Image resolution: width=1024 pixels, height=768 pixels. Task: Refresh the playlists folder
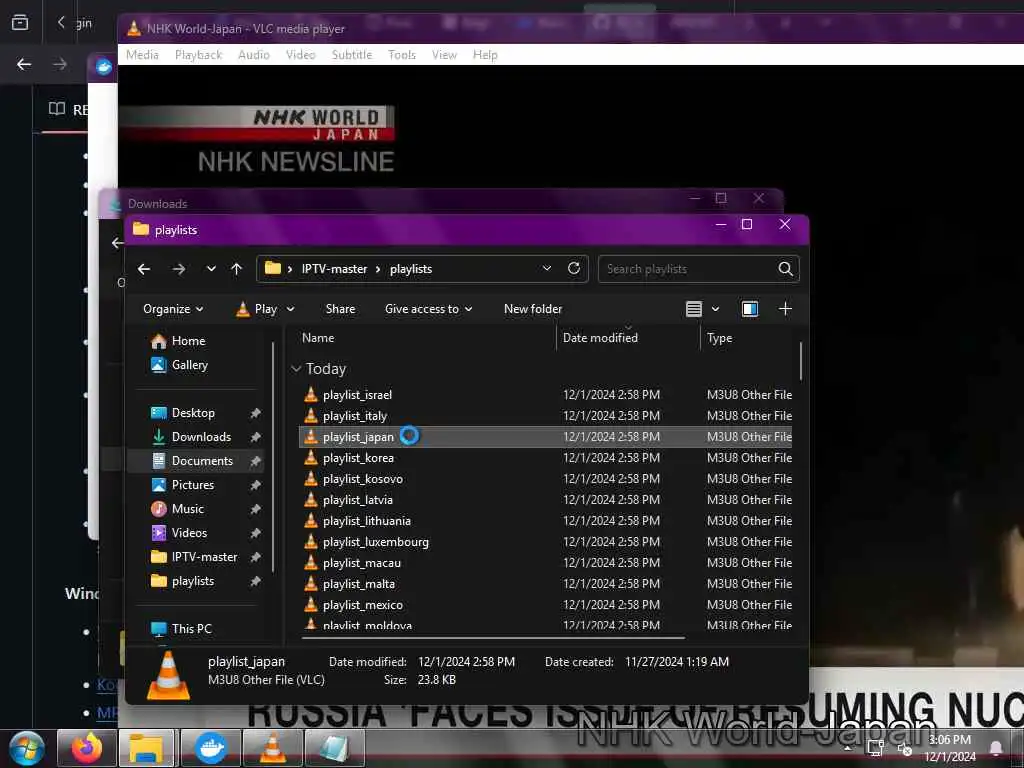pyautogui.click(x=573, y=268)
